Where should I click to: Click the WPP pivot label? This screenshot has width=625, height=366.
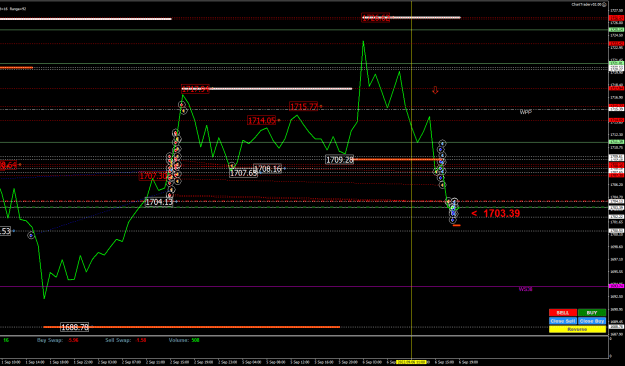(526, 112)
